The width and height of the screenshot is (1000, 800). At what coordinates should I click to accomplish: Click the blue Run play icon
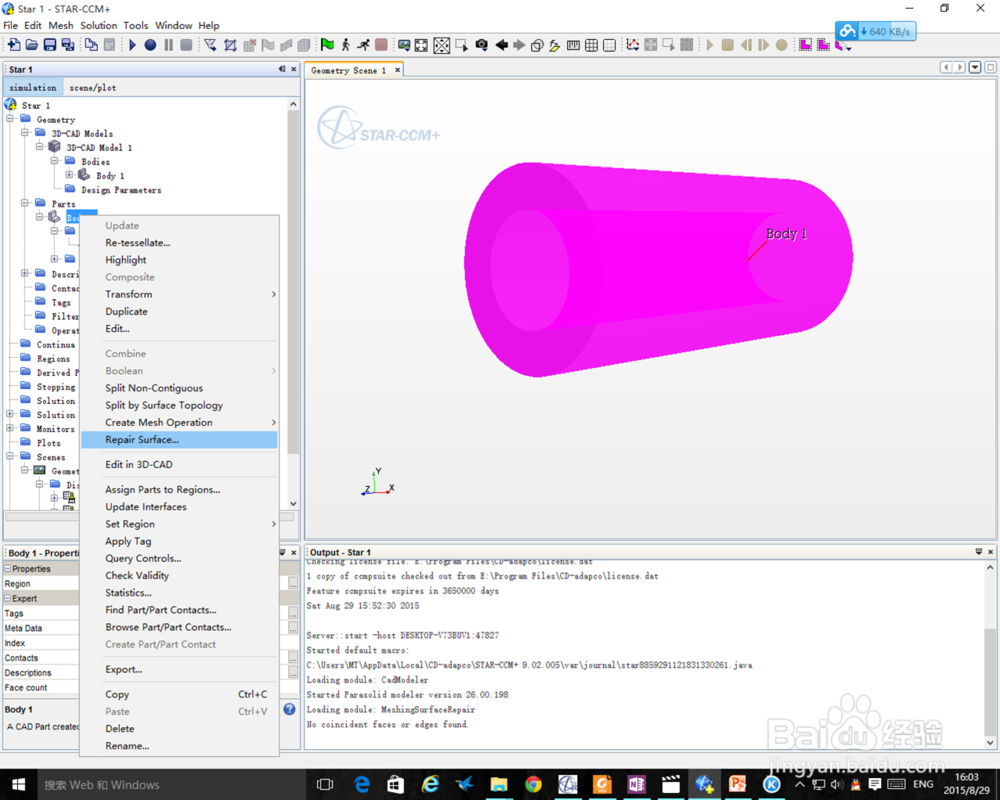pyautogui.click(x=133, y=45)
